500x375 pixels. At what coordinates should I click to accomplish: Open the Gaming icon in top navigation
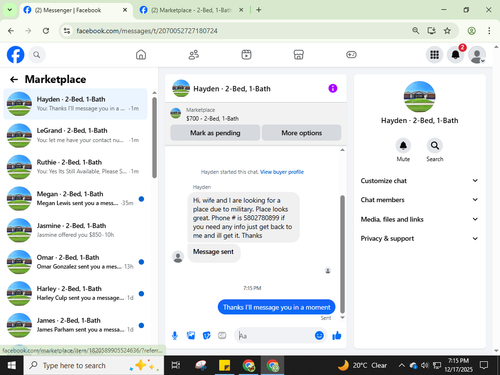click(x=351, y=55)
